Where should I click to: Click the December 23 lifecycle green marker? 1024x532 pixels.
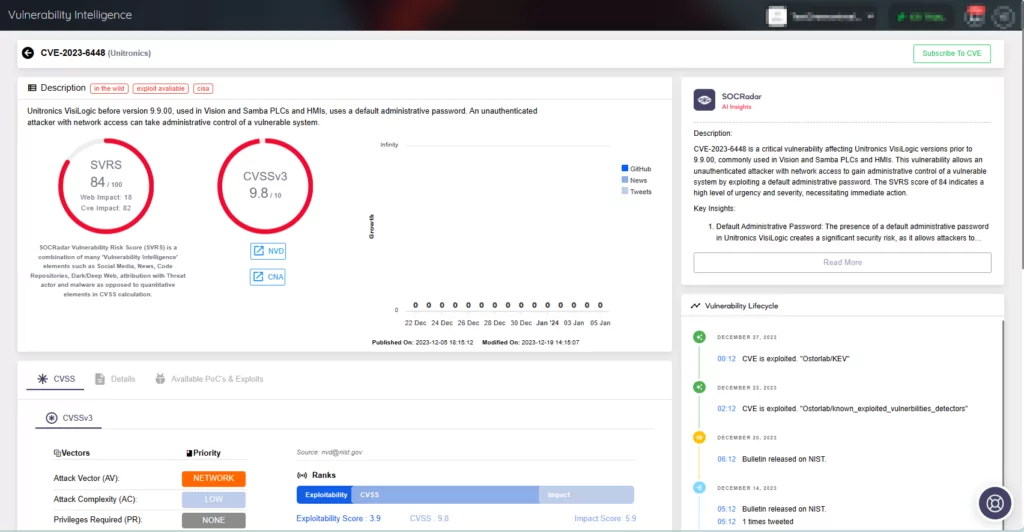(x=699, y=387)
